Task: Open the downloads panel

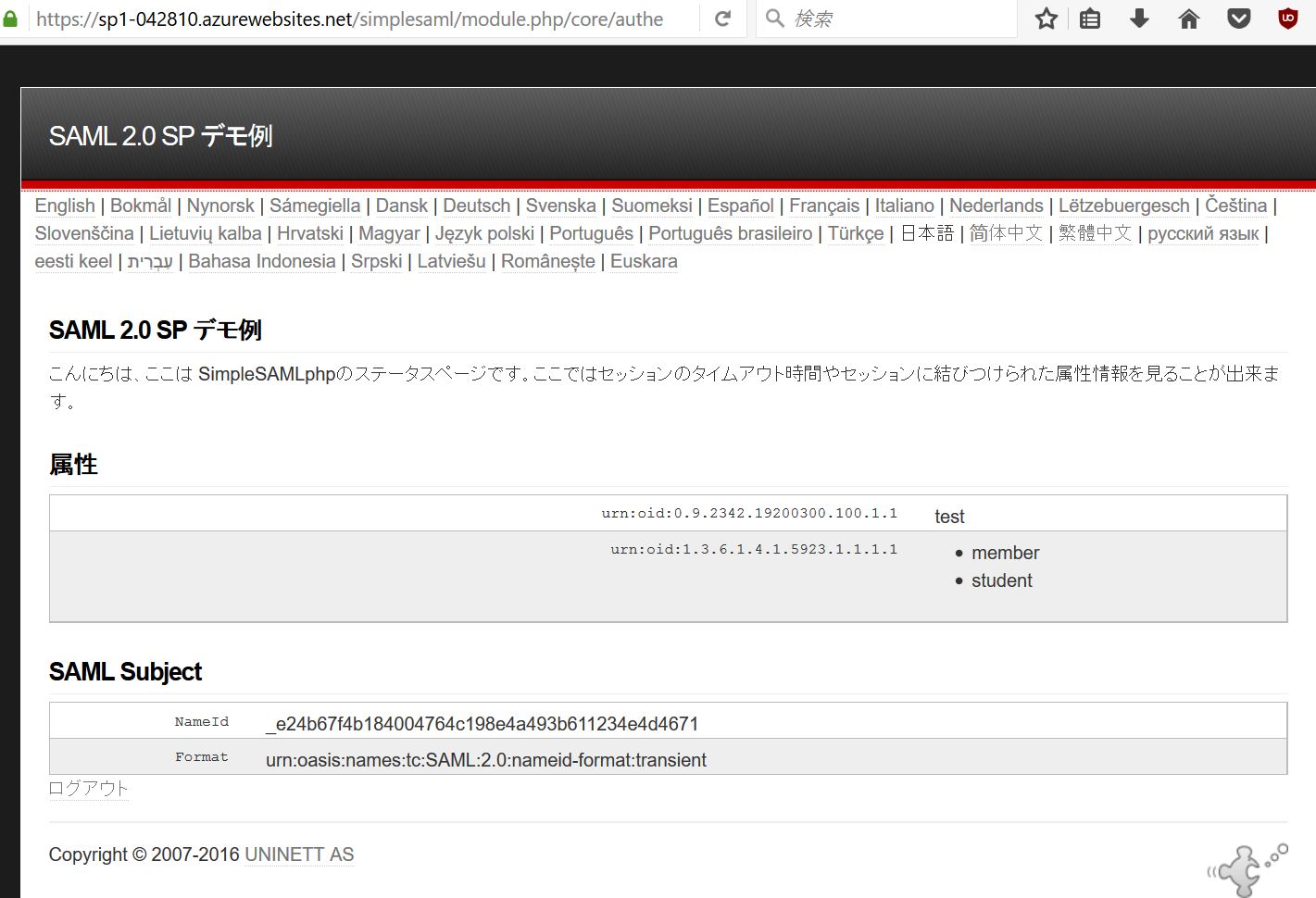Action: pyautogui.click(x=1138, y=18)
